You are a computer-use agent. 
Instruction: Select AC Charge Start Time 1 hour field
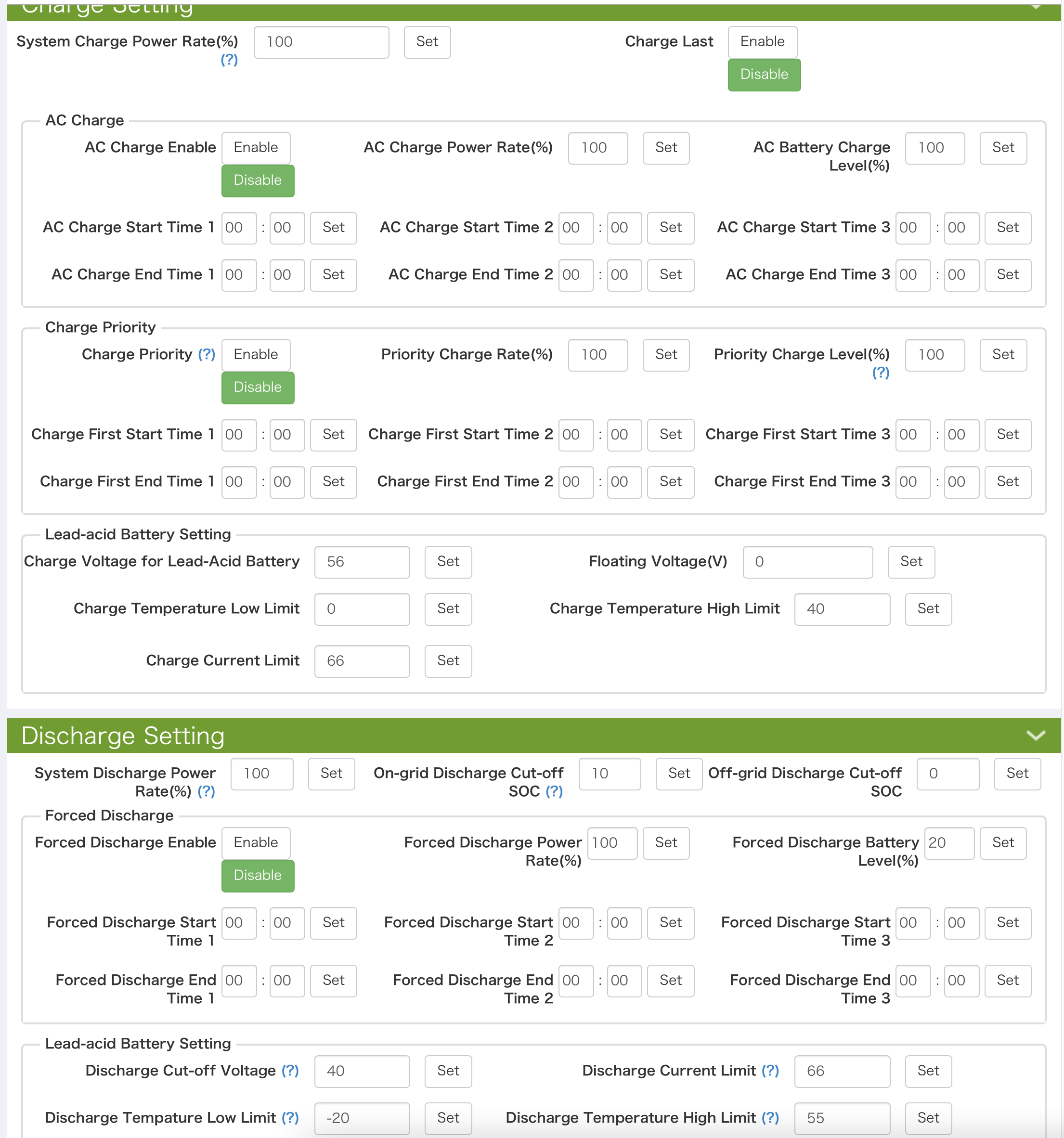[x=239, y=228]
